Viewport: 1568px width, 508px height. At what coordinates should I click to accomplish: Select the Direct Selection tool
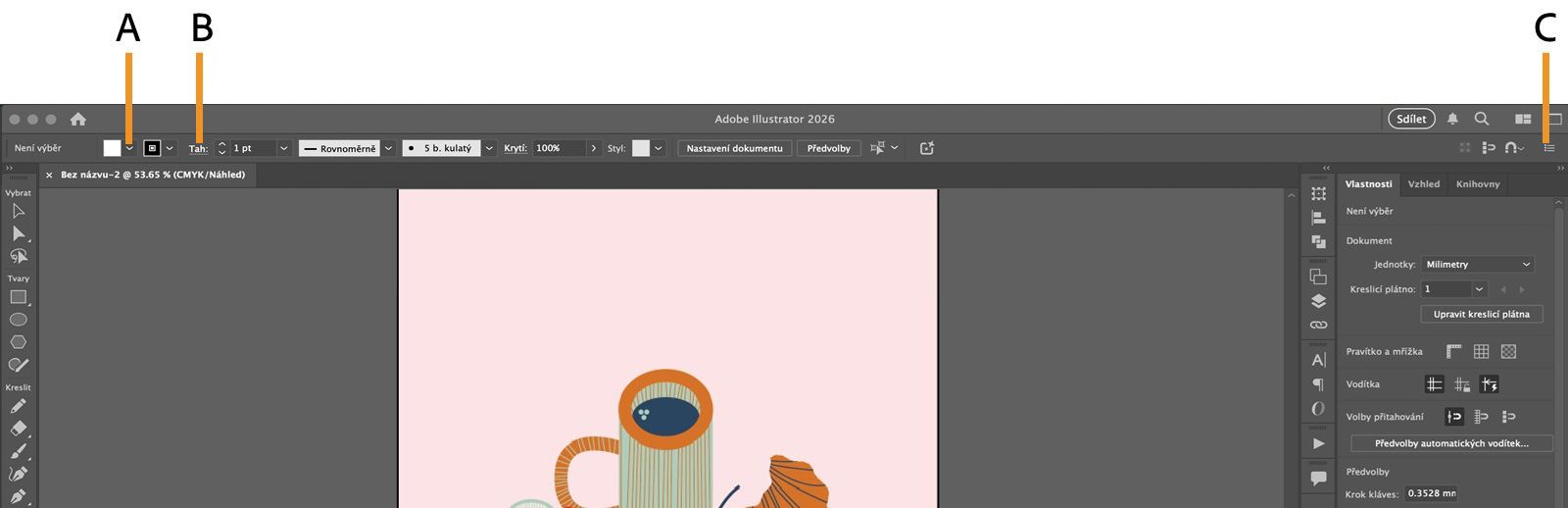coord(19,233)
